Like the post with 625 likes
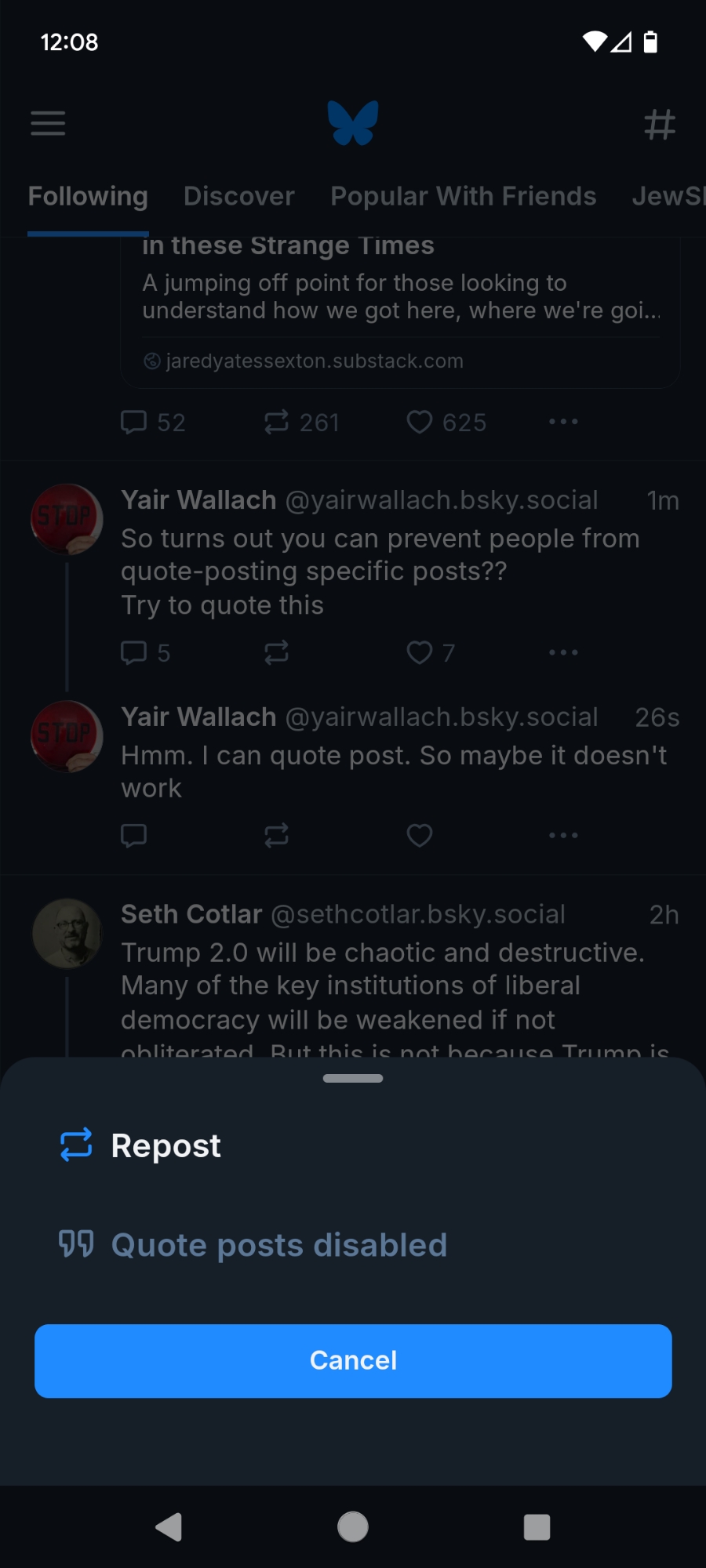The height and width of the screenshot is (1568, 706). [x=420, y=422]
